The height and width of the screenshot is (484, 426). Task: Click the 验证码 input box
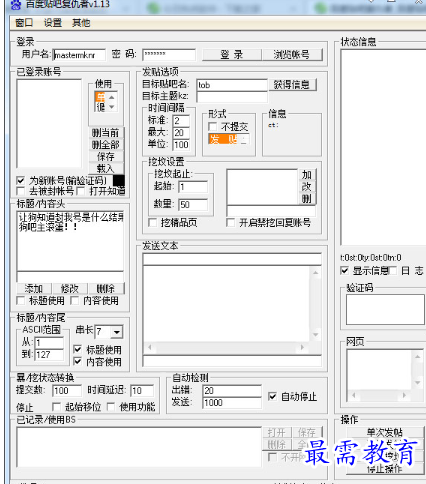(x=385, y=309)
